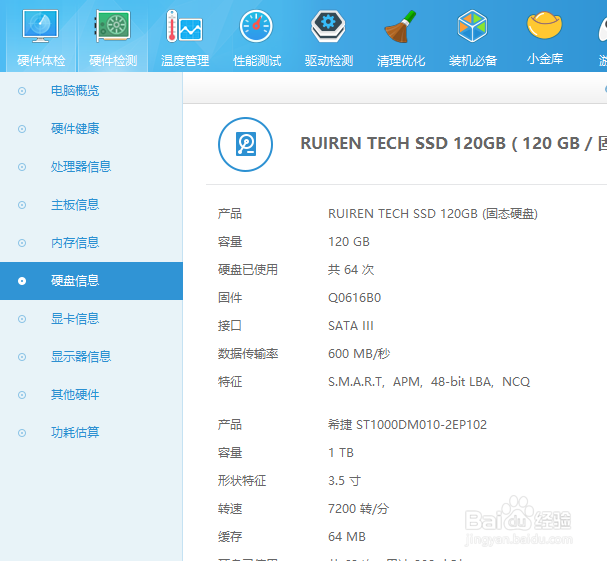This screenshot has height=561, width=607.
Task: Open 装机必备 cube icon
Action: click(472, 26)
